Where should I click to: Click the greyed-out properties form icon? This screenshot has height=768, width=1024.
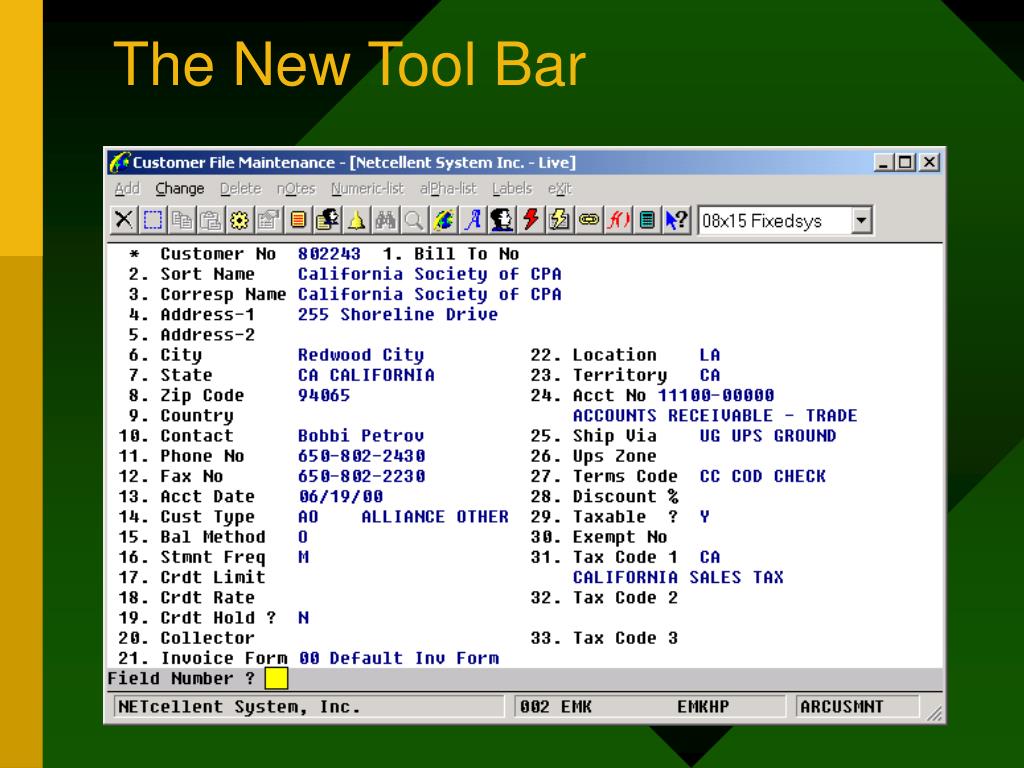tap(268, 220)
